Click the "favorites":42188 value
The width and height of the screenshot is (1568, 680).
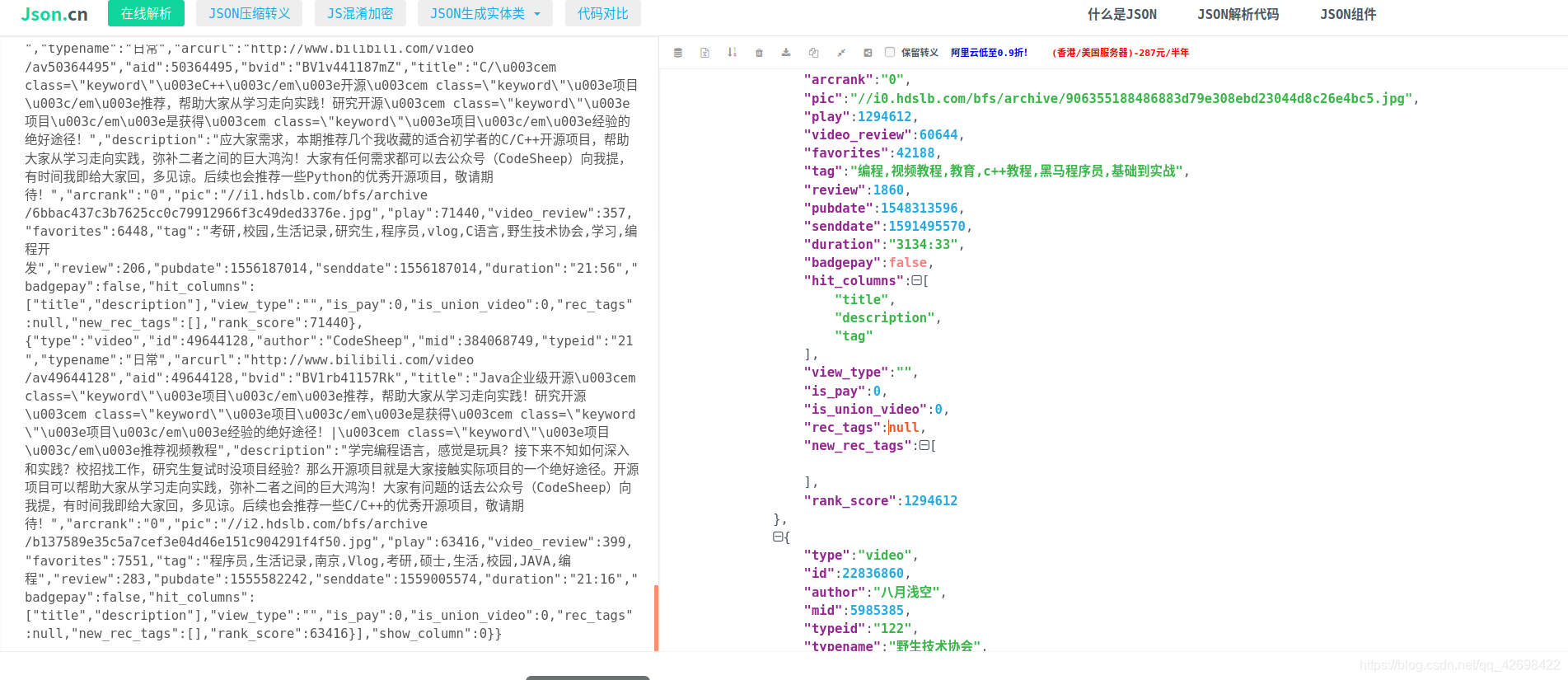[x=915, y=153]
